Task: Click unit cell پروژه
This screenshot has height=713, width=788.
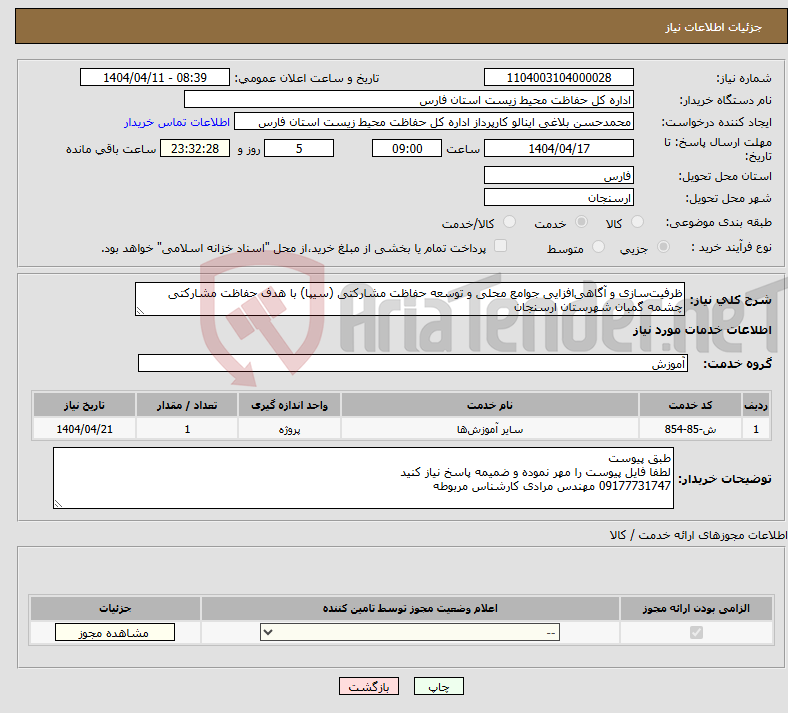Action: click(x=289, y=429)
